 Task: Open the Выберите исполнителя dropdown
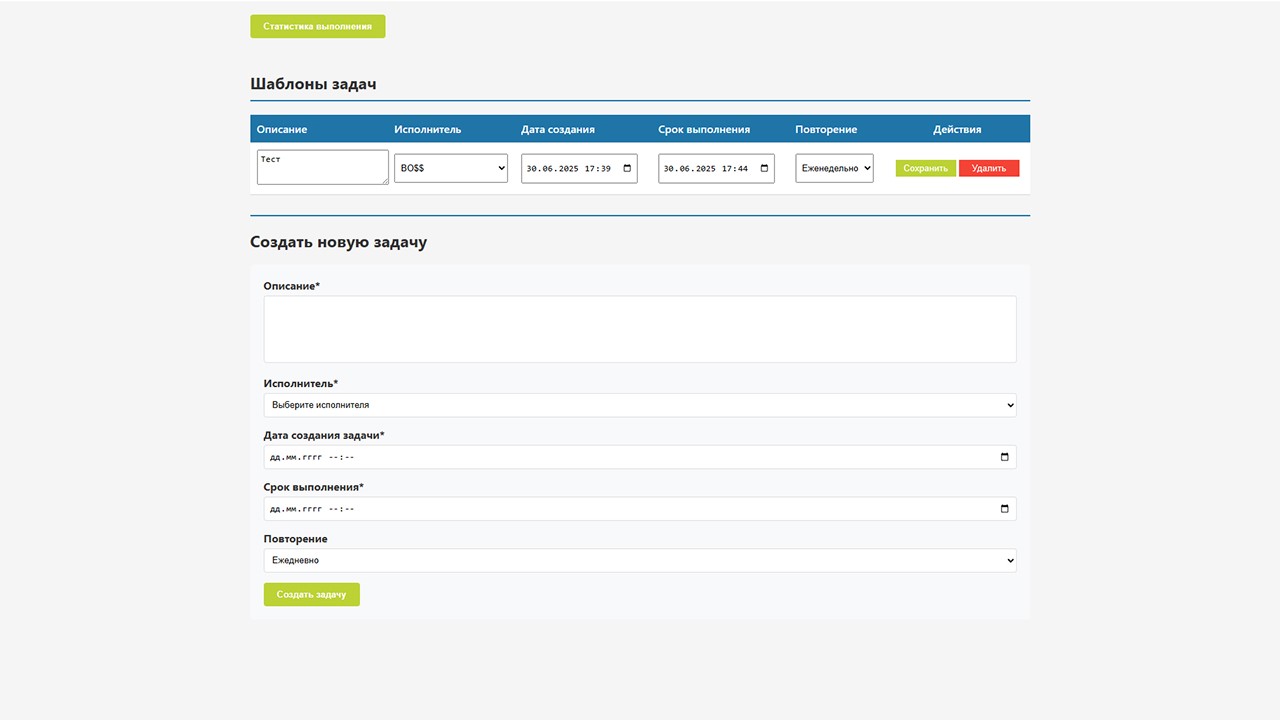coord(640,405)
